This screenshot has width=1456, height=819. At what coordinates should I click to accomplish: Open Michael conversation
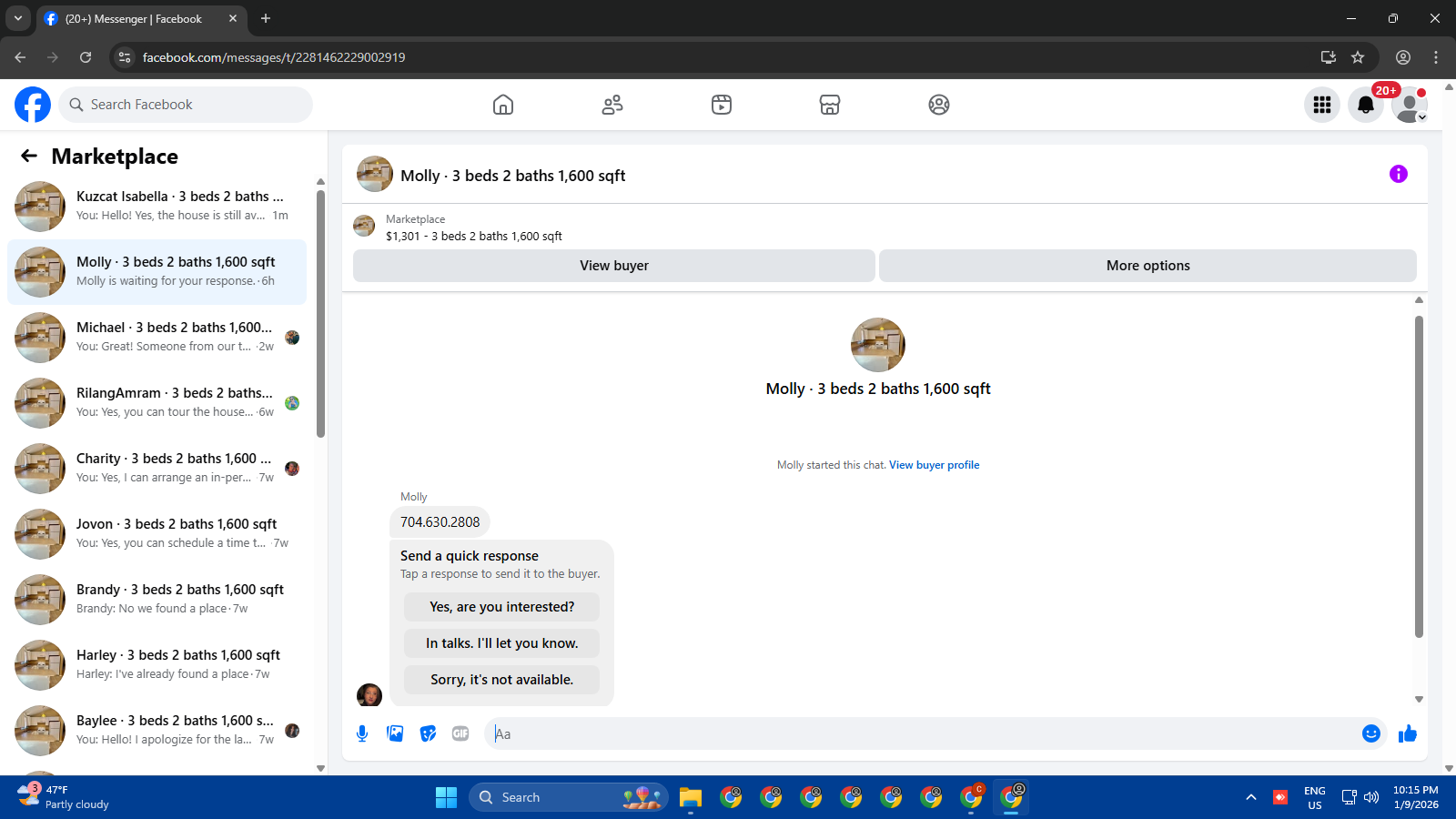pyautogui.click(x=157, y=338)
